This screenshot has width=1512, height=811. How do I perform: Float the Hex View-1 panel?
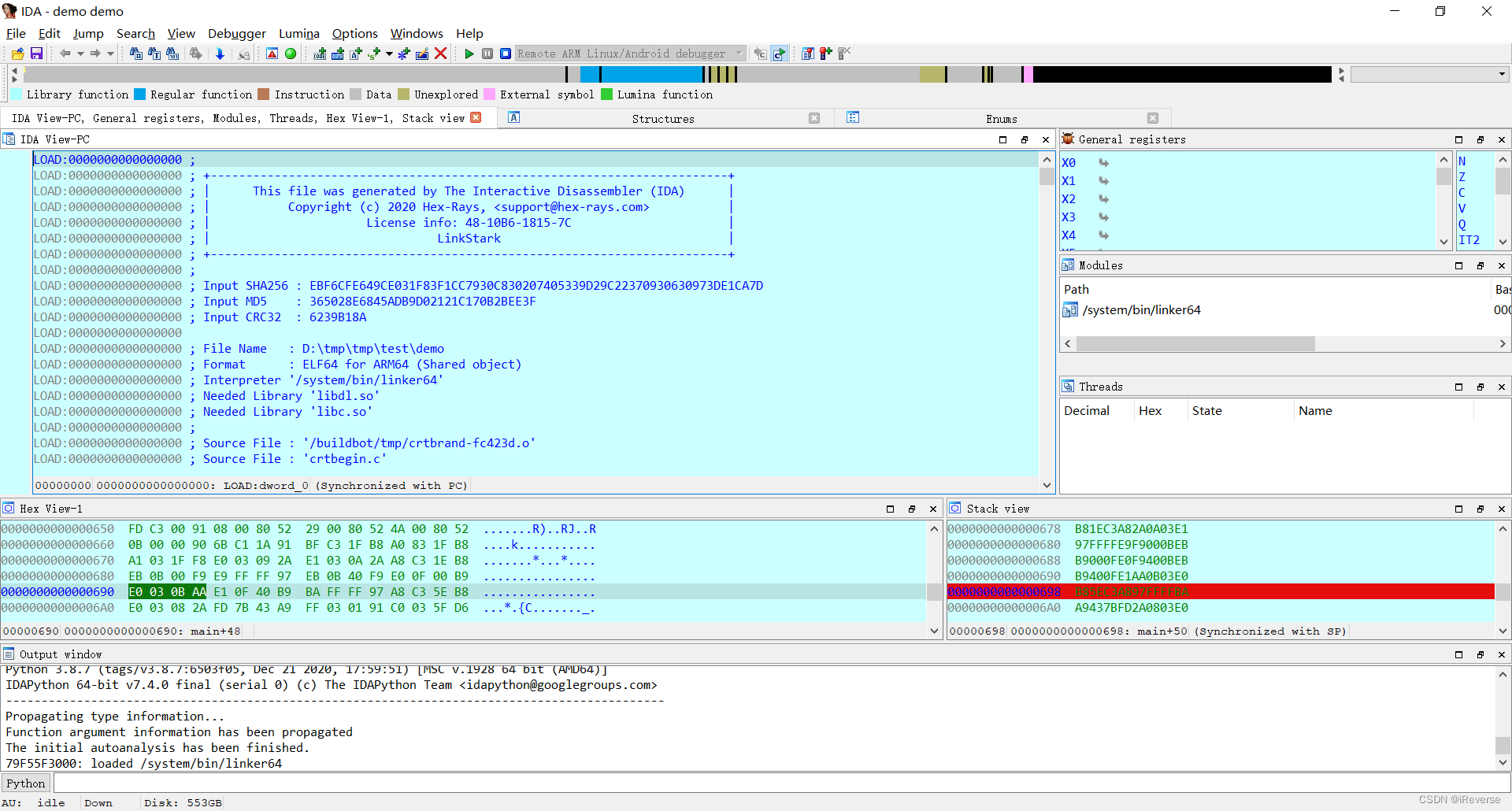tap(912, 509)
